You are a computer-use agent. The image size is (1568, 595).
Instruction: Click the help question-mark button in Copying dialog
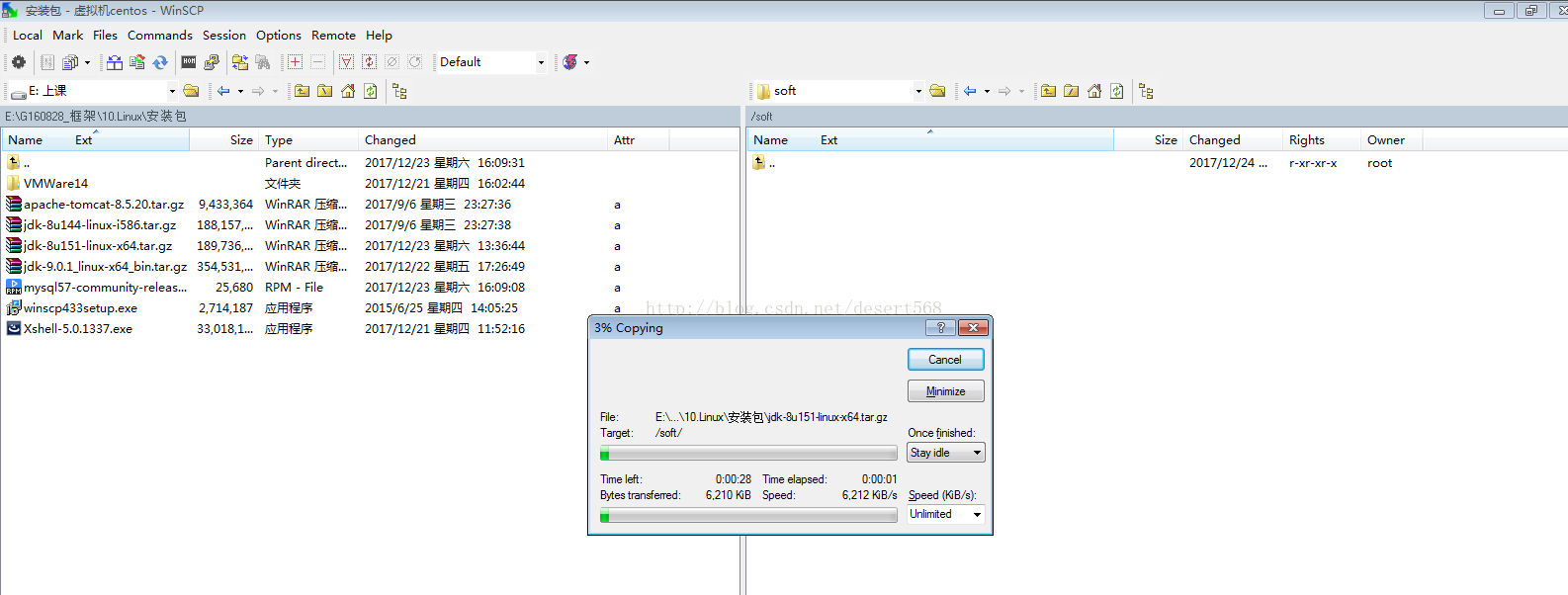click(x=940, y=328)
